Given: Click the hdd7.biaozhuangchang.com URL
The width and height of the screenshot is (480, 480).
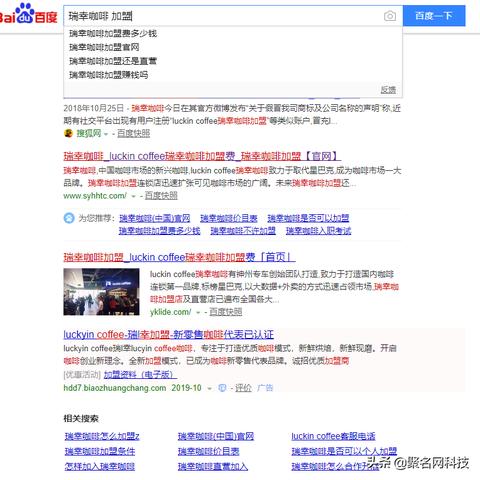Looking at the screenshot, I should point(115,388).
